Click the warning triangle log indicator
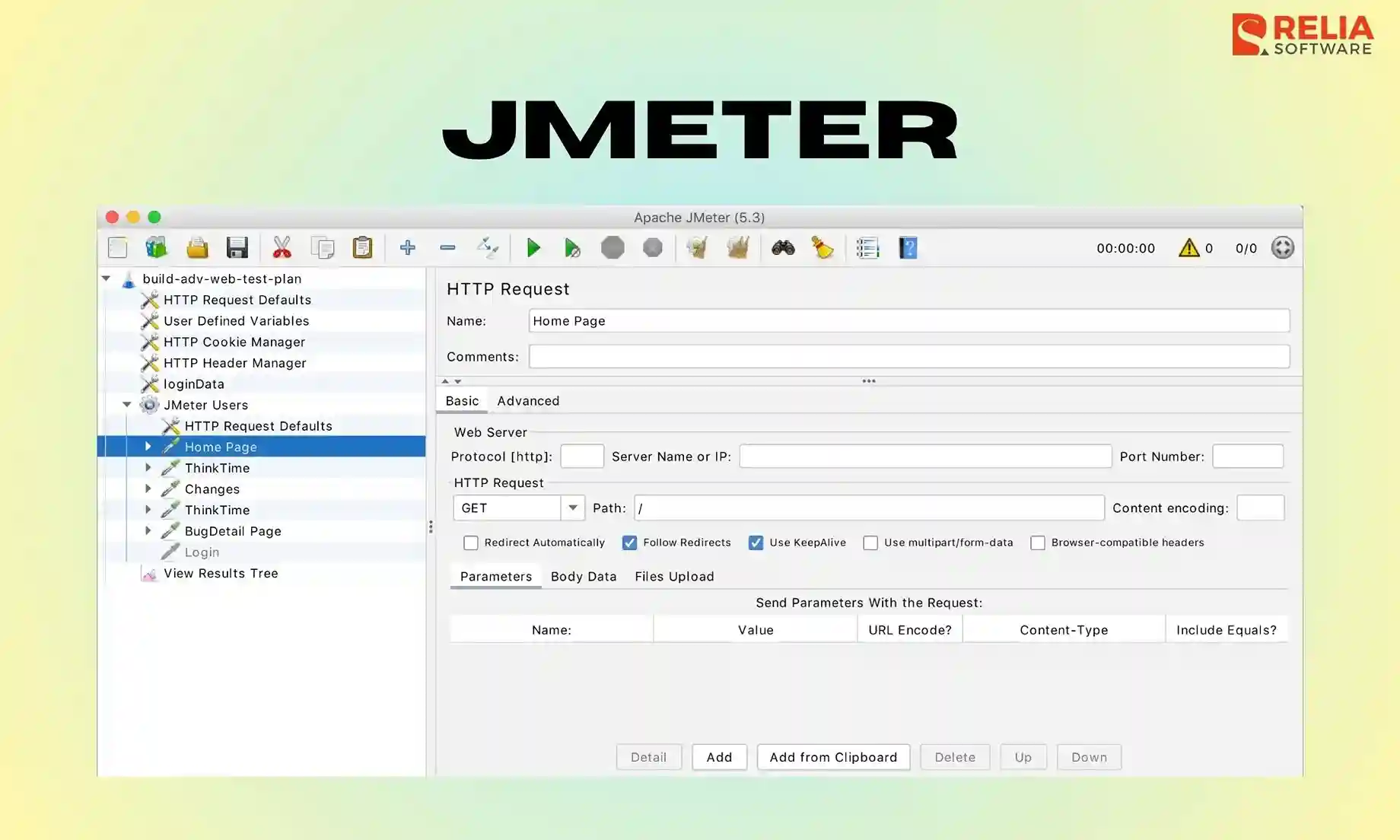Viewport: 1400px width, 840px height. coord(1188,248)
